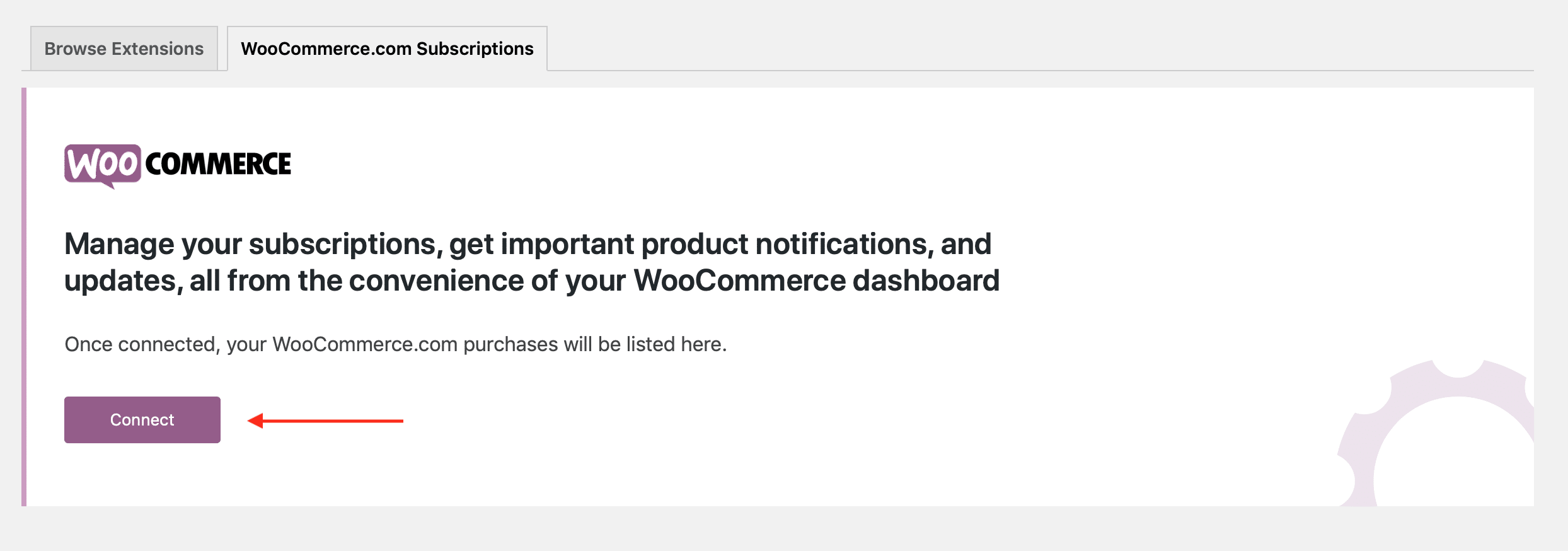The width and height of the screenshot is (1568, 551).
Task: Click the purple left border stripe of the panel
Action: point(24,296)
